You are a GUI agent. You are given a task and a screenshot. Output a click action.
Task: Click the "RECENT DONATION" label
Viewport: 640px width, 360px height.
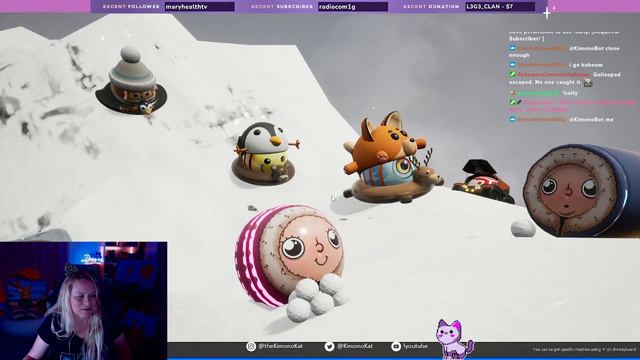pyautogui.click(x=431, y=7)
